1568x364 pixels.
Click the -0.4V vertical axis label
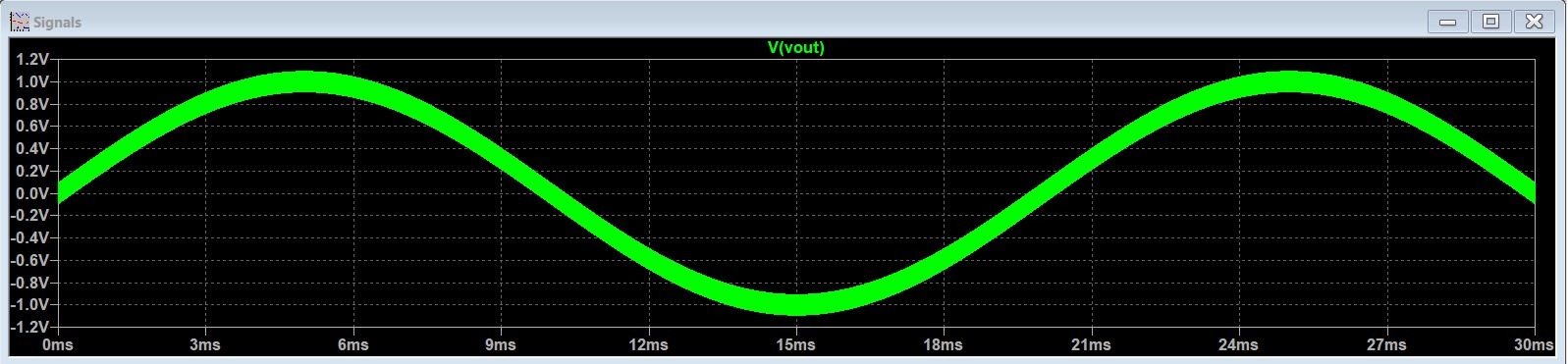pos(30,237)
